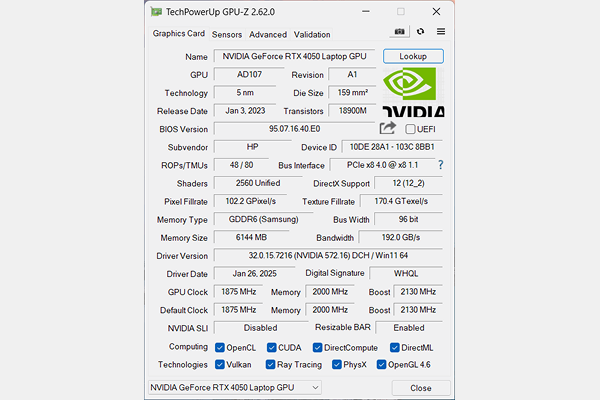Click the Shaders value 2560 Unified

[258, 183]
